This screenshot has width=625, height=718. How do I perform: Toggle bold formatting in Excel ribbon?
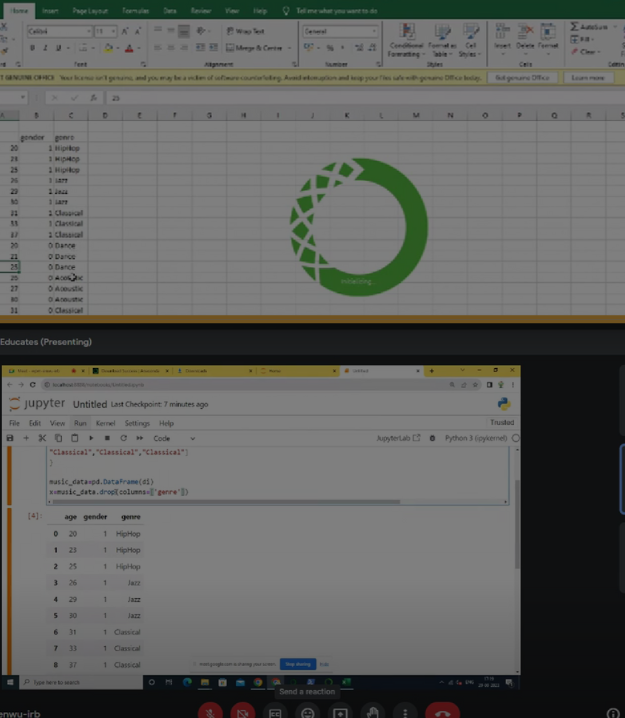[32, 48]
